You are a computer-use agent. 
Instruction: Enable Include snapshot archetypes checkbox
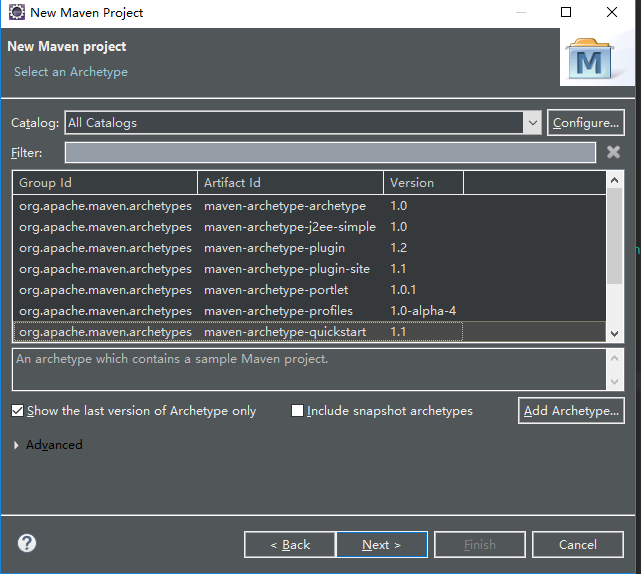(297, 410)
